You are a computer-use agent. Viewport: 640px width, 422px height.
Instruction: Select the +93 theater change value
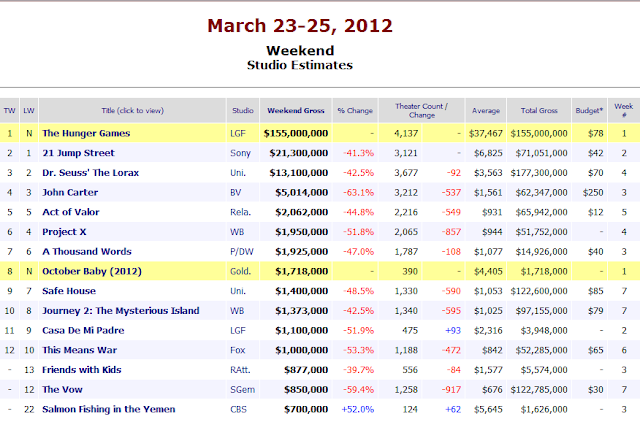click(x=453, y=331)
